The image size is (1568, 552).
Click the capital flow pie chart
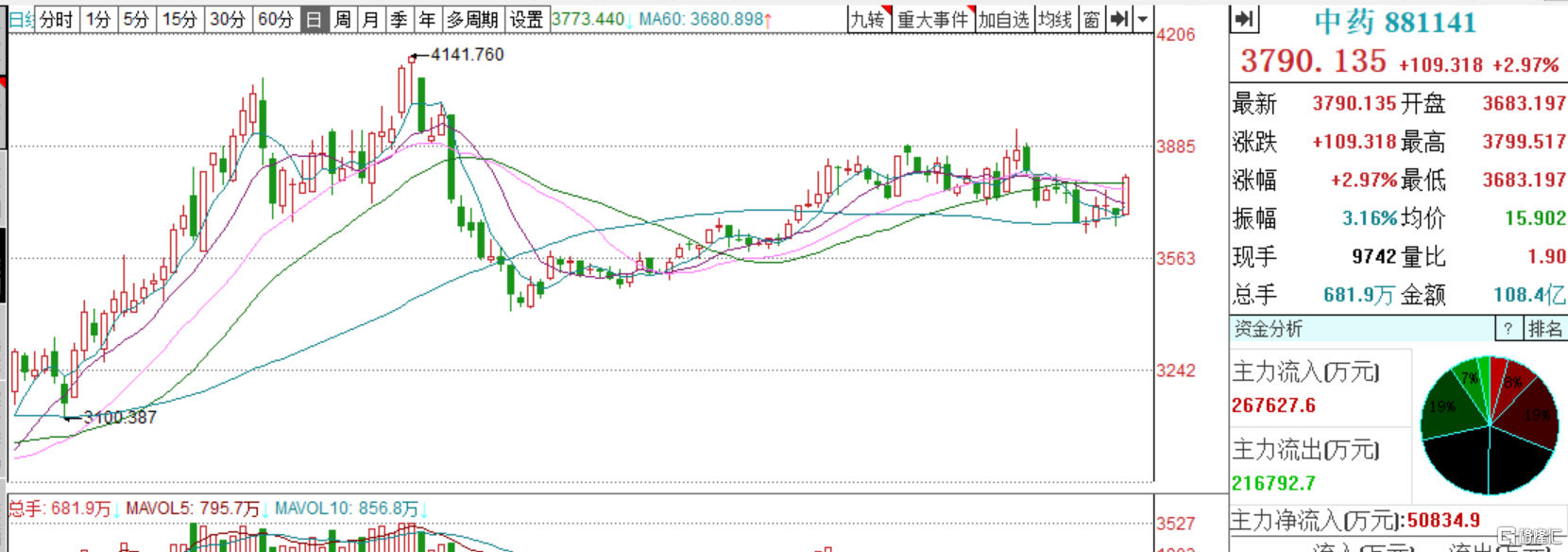tap(1490, 425)
